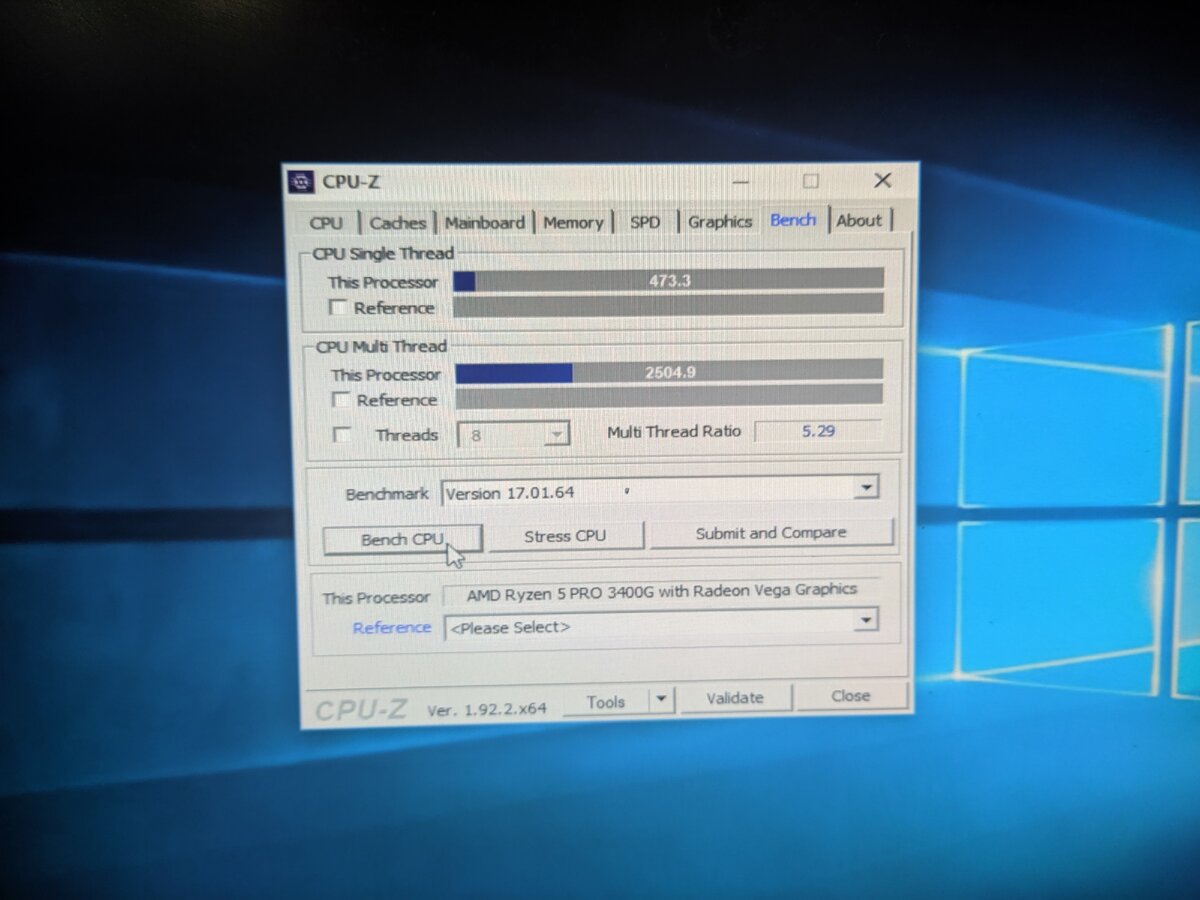Screen dimensions: 1200x900
Task: Click the Validate button
Action: point(735,698)
